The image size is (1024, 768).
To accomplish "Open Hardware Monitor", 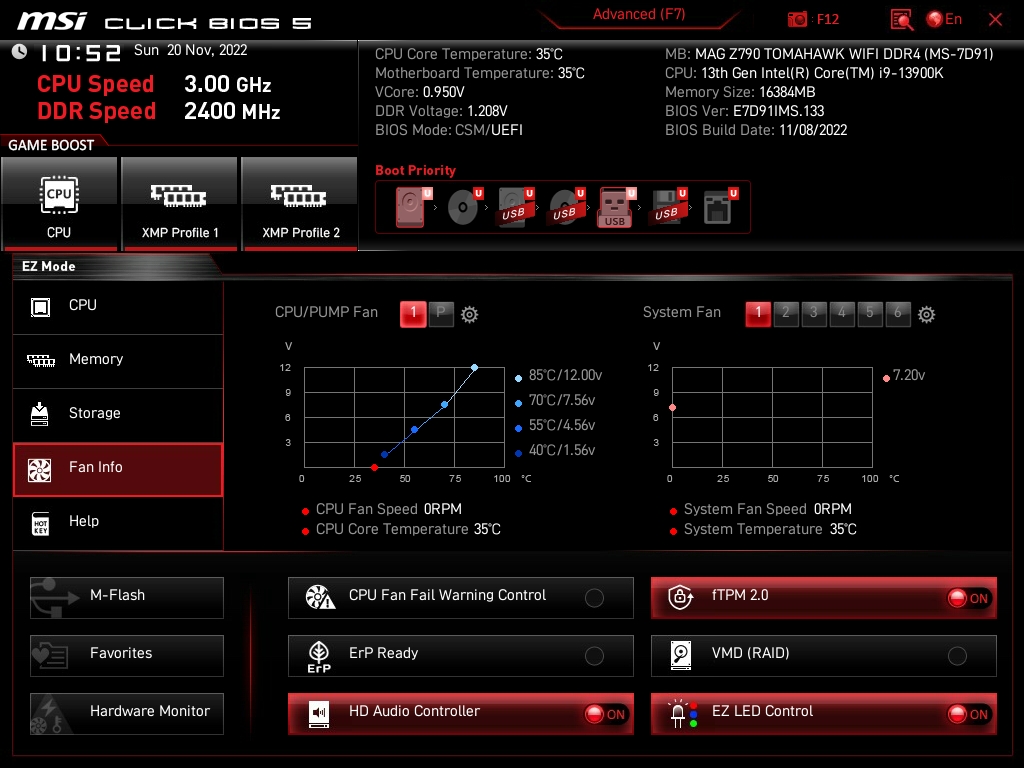I will pos(127,714).
